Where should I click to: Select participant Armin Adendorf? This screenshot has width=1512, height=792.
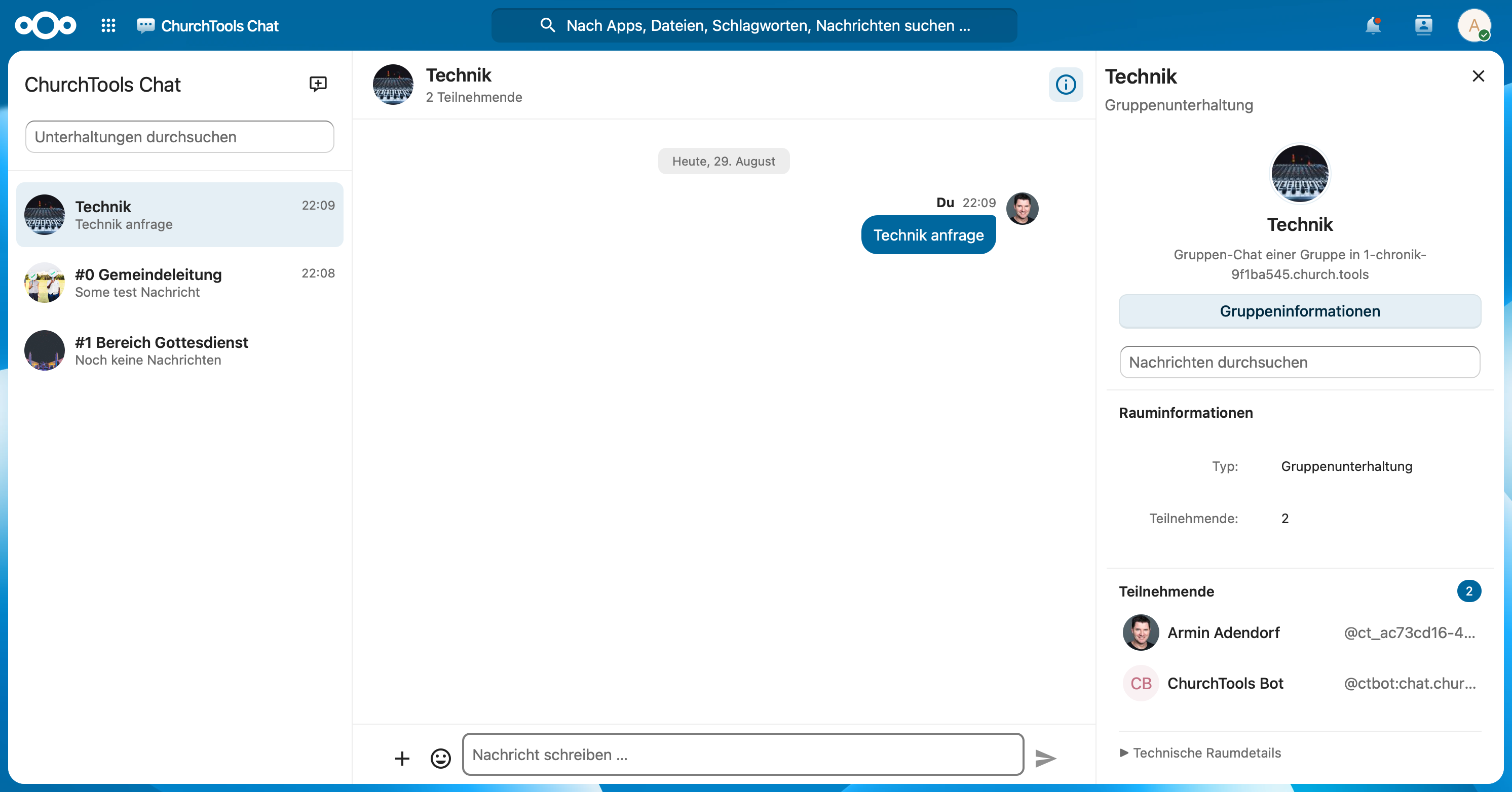tap(1300, 632)
